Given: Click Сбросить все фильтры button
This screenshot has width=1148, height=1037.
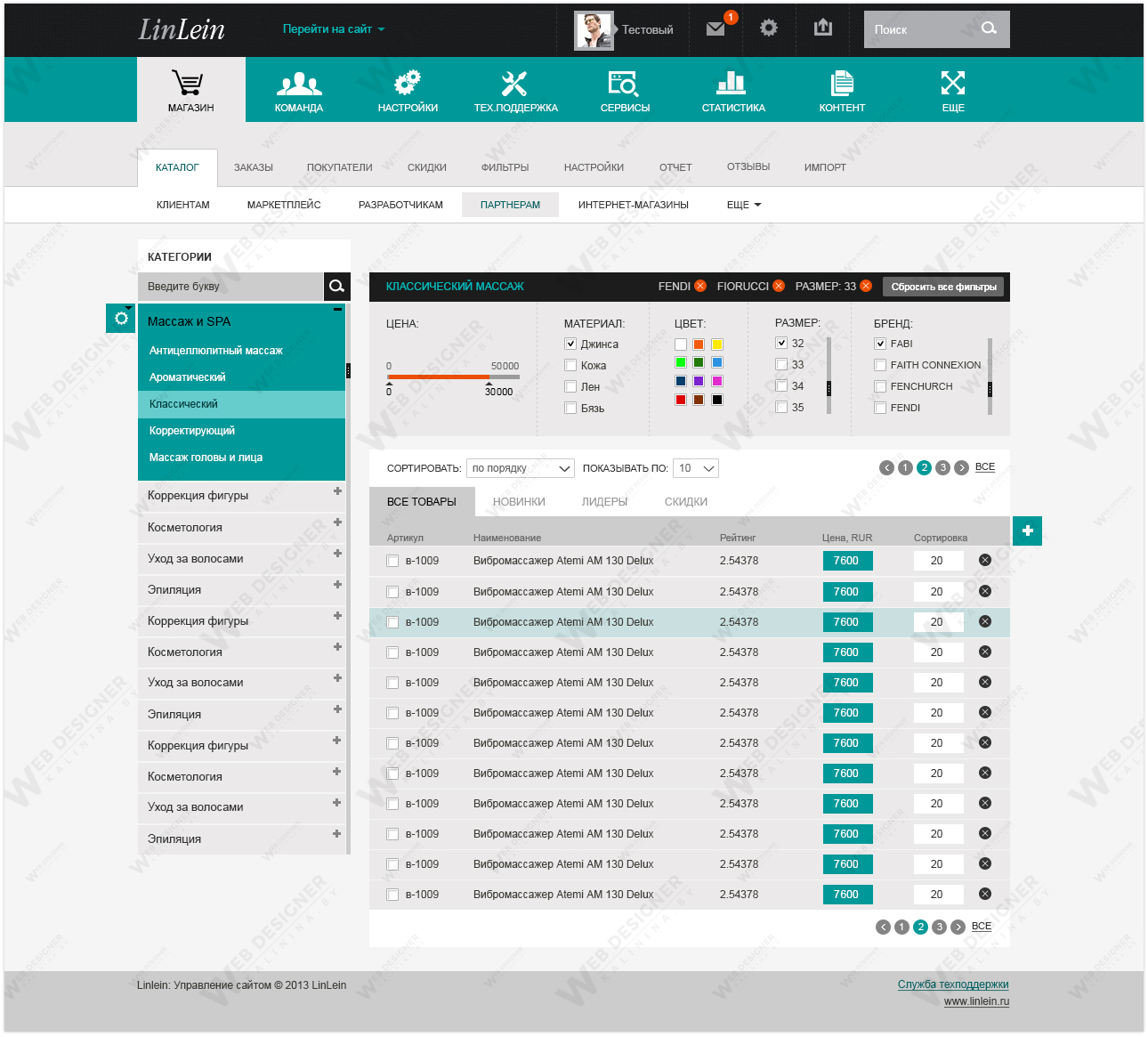Looking at the screenshot, I should coord(943,287).
